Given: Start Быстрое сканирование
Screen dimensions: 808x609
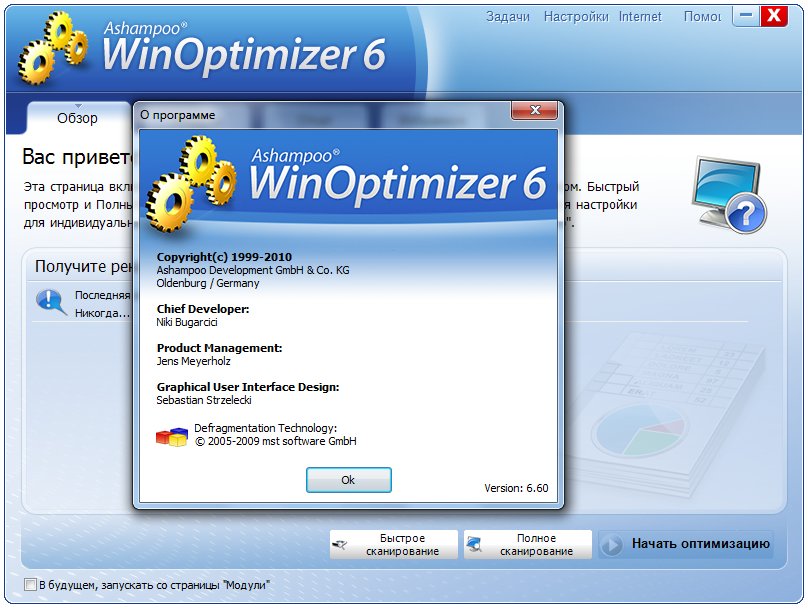Looking at the screenshot, I should pyautogui.click(x=394, y=545).
